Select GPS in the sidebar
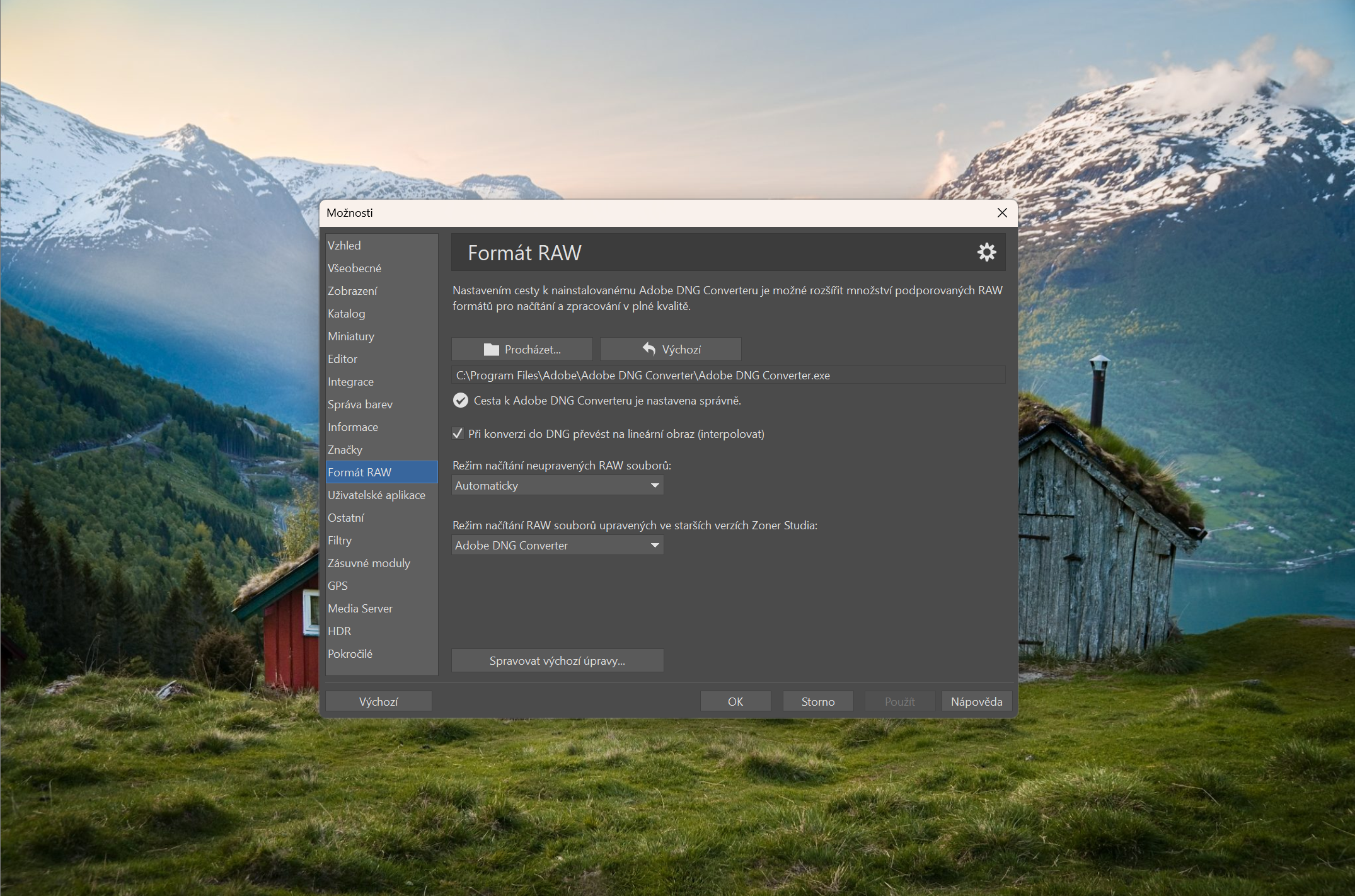Image resolution: width=1355 pixels, height=896 pixels. point(381,585)
